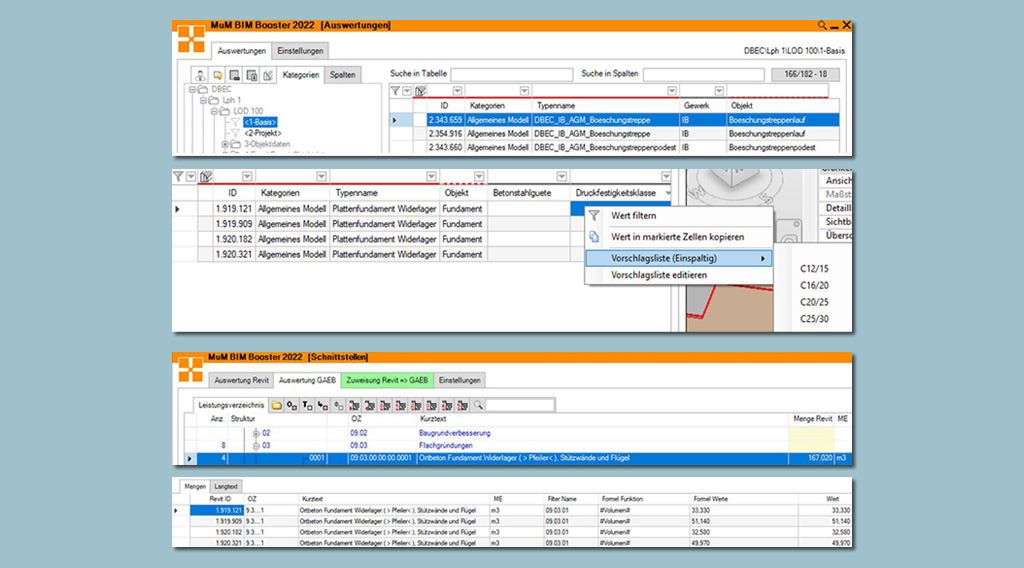Select table cell with ID 1.920.182

(x=233, y=240)
